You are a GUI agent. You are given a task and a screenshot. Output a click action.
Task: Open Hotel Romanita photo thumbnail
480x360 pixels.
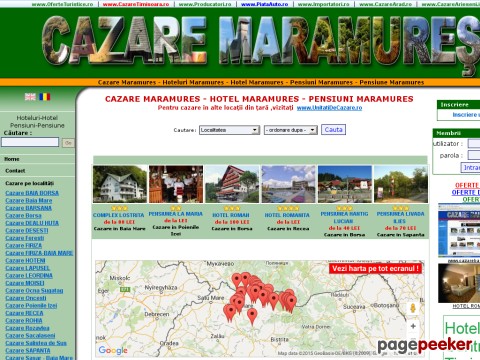288,184
